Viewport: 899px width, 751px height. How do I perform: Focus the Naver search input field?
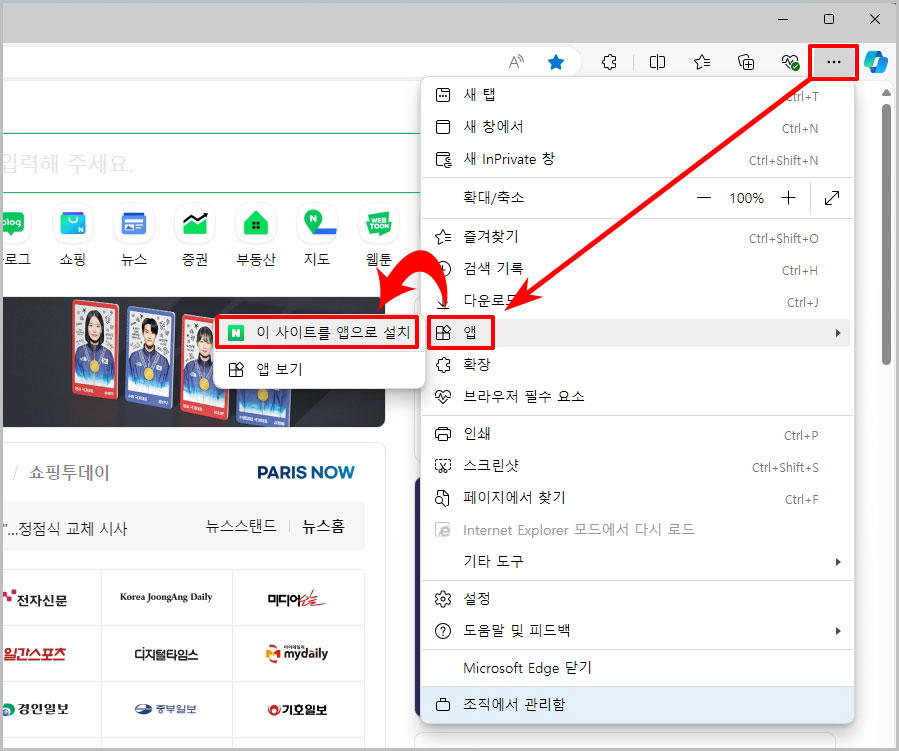pyautogui.click(x=211, y=164)
